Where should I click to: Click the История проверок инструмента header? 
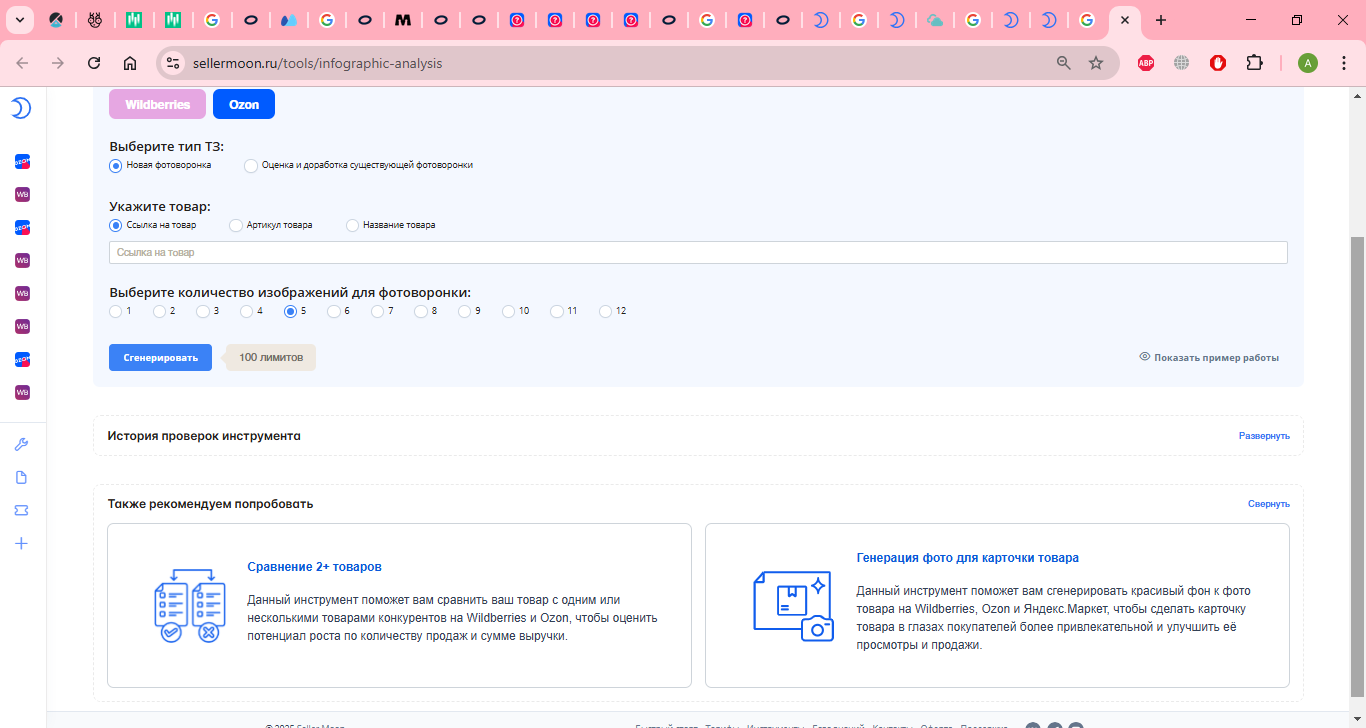click(x=204, y=436)
